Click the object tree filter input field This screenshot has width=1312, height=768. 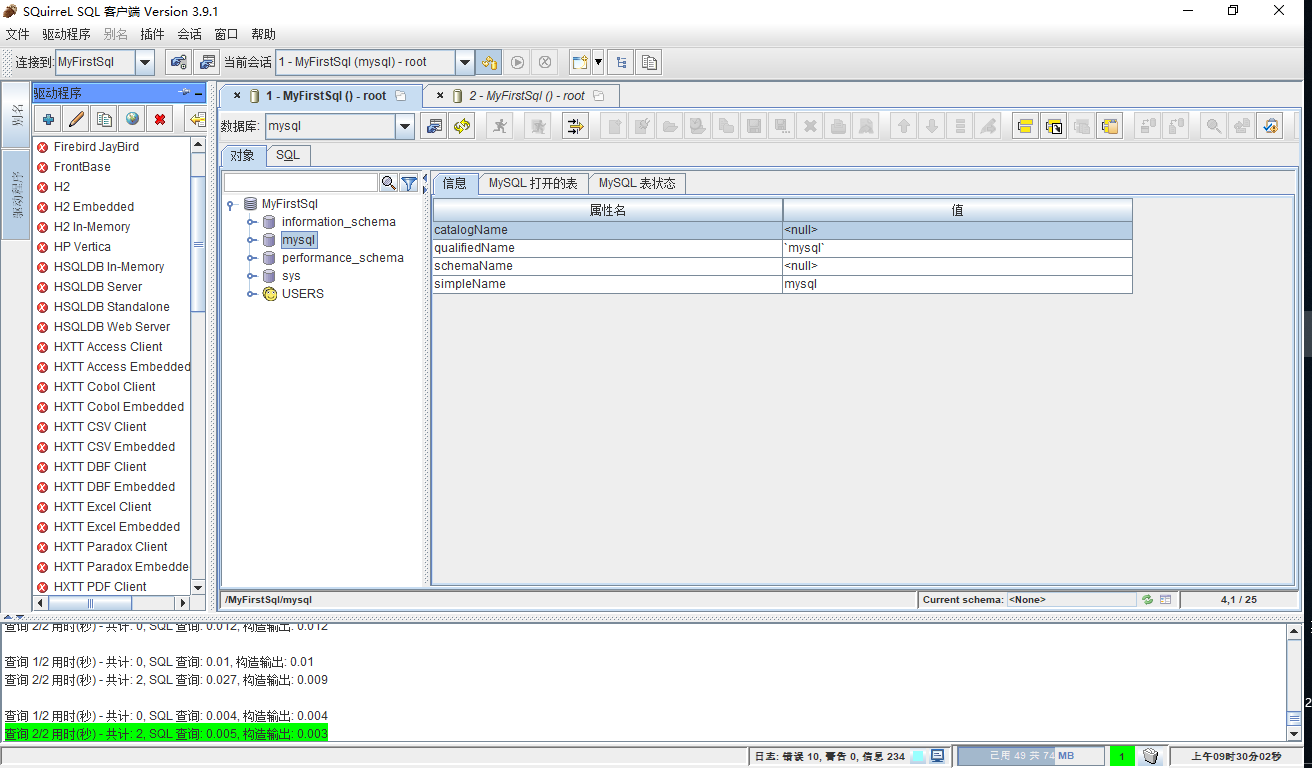point(301,183)
